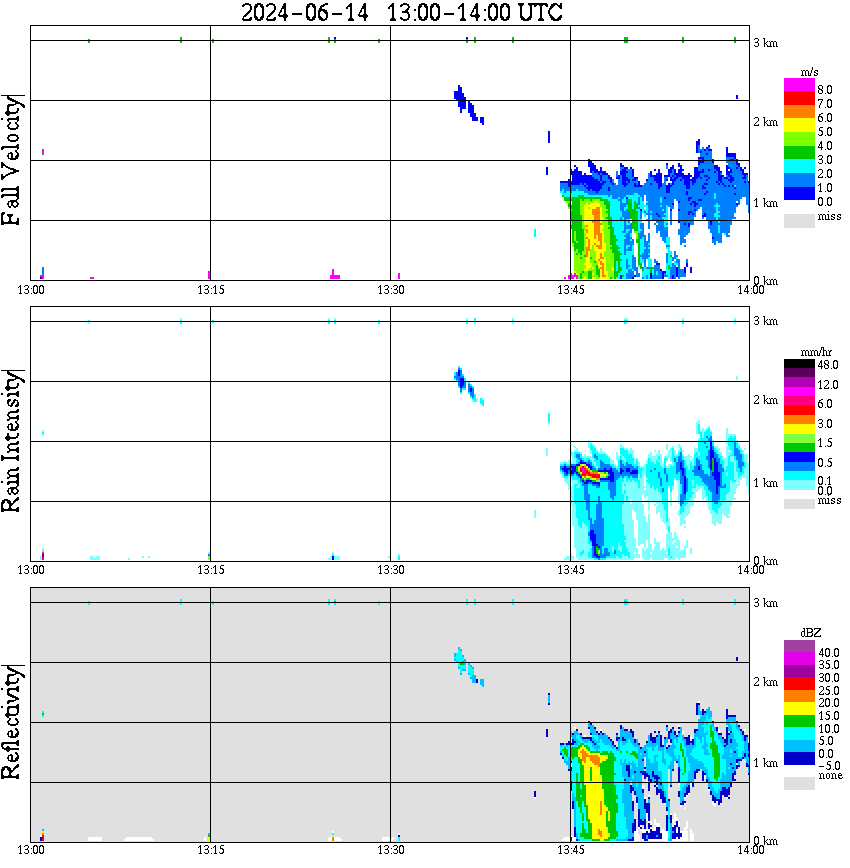
Task: Click the dark blue swatch in the m/s legend
Action: 799,193
